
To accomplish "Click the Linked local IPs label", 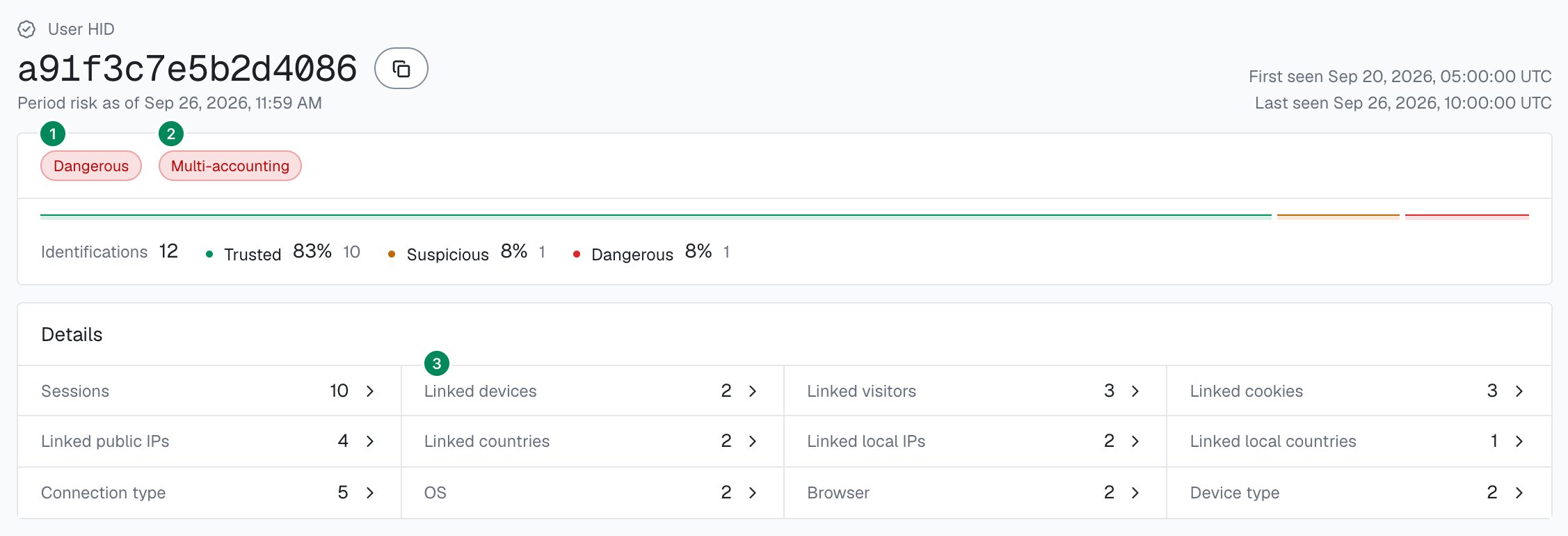I will [x=866, y=441].
